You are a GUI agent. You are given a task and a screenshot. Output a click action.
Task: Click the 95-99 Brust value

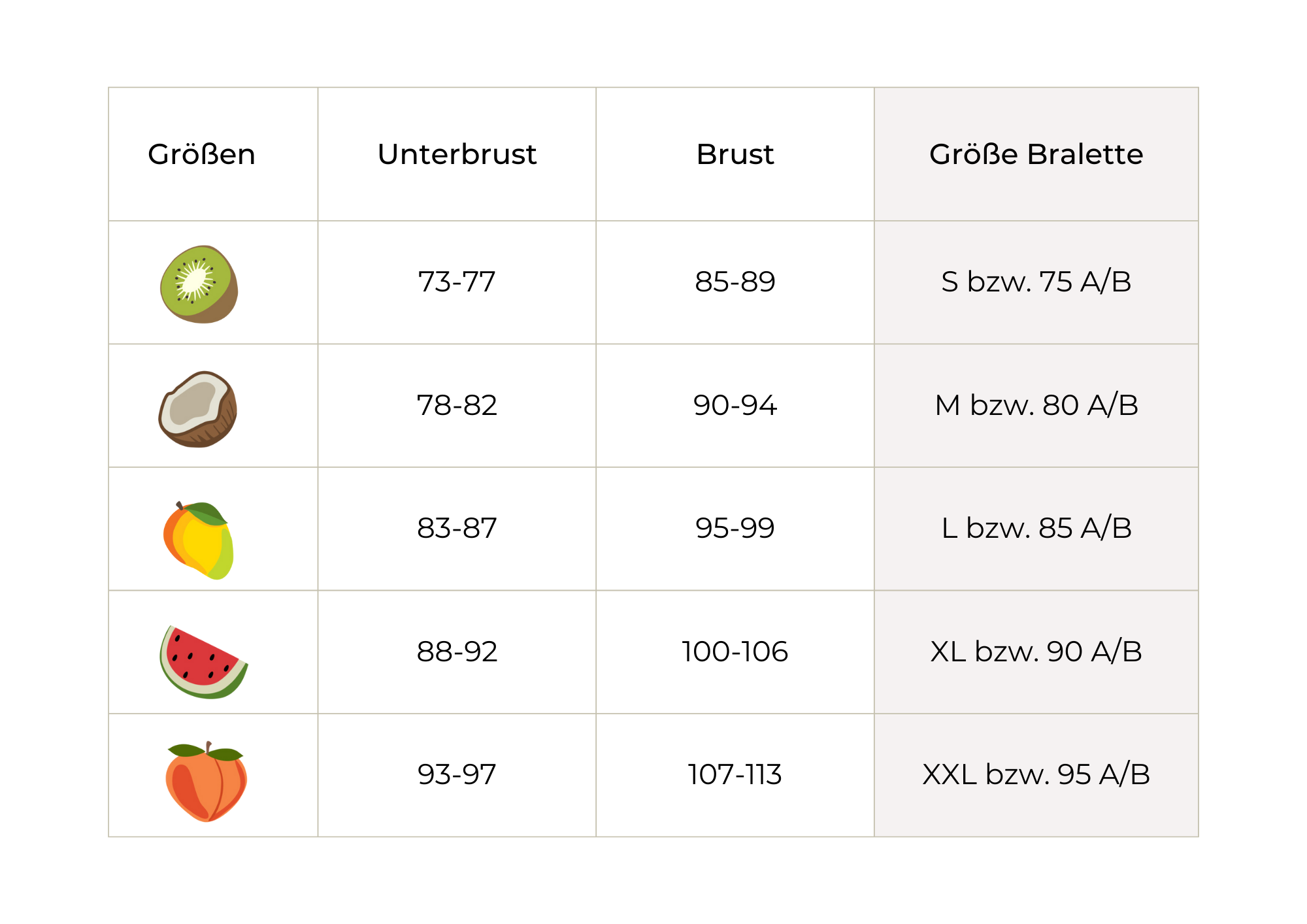coord(735,529)
